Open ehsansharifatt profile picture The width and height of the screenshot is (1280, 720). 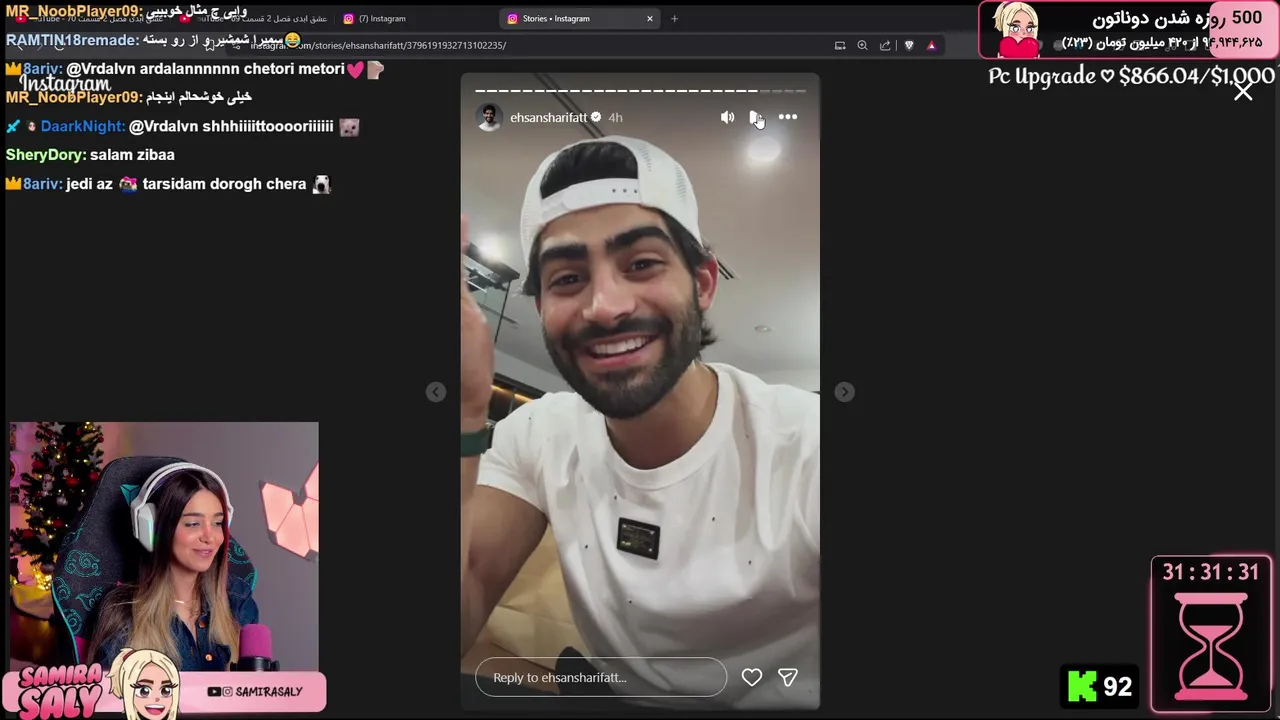click(488, 117)
